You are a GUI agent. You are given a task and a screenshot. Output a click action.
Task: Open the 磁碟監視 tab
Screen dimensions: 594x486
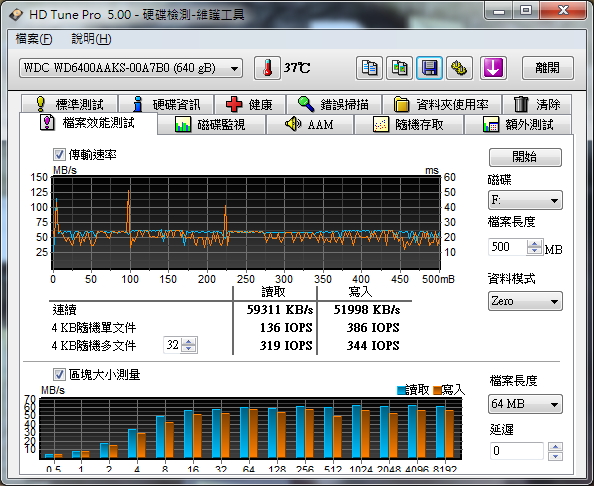click(x=211, y=125)
